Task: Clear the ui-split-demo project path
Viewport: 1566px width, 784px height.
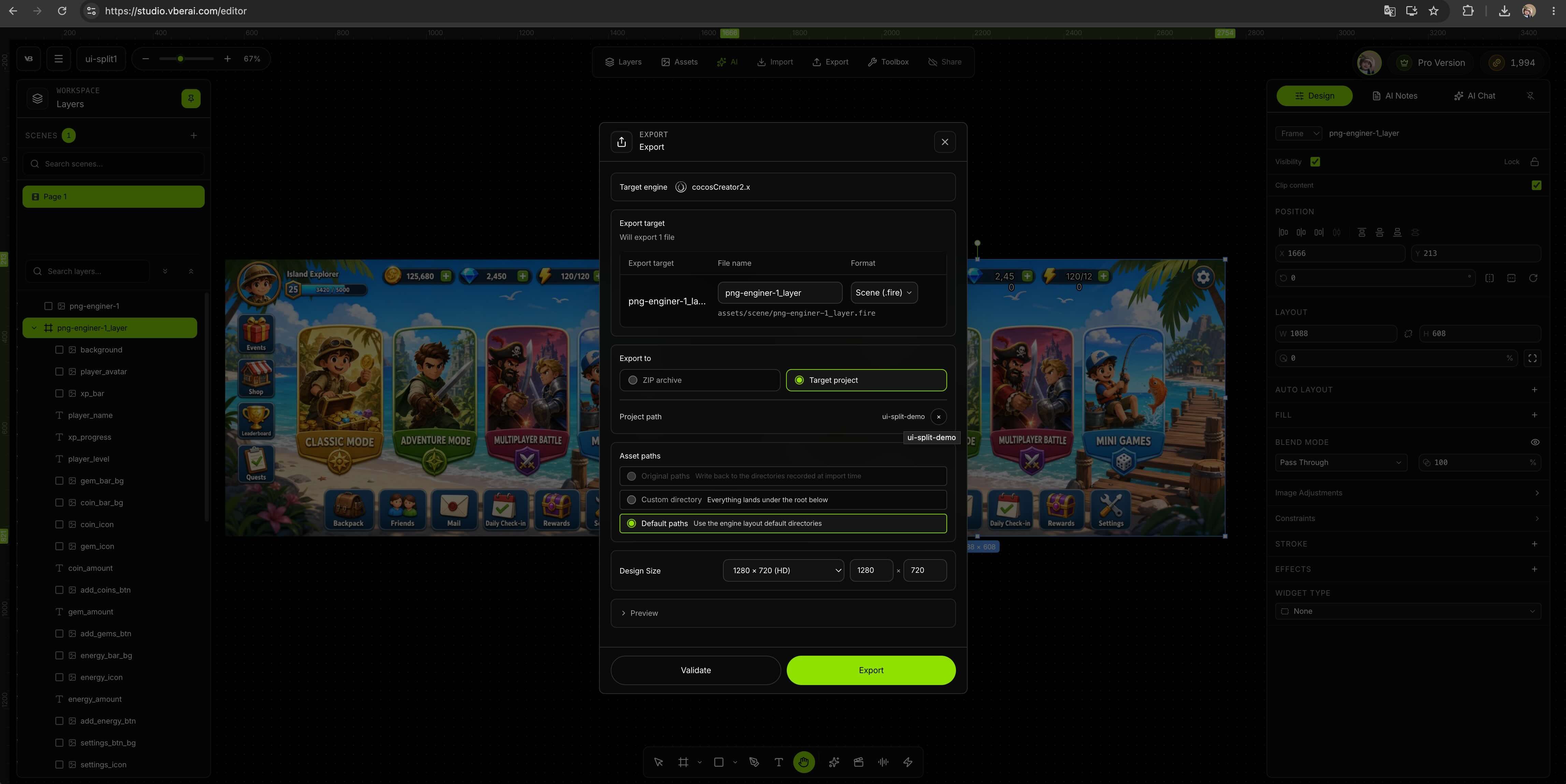Action: click(x=939, y=417)
